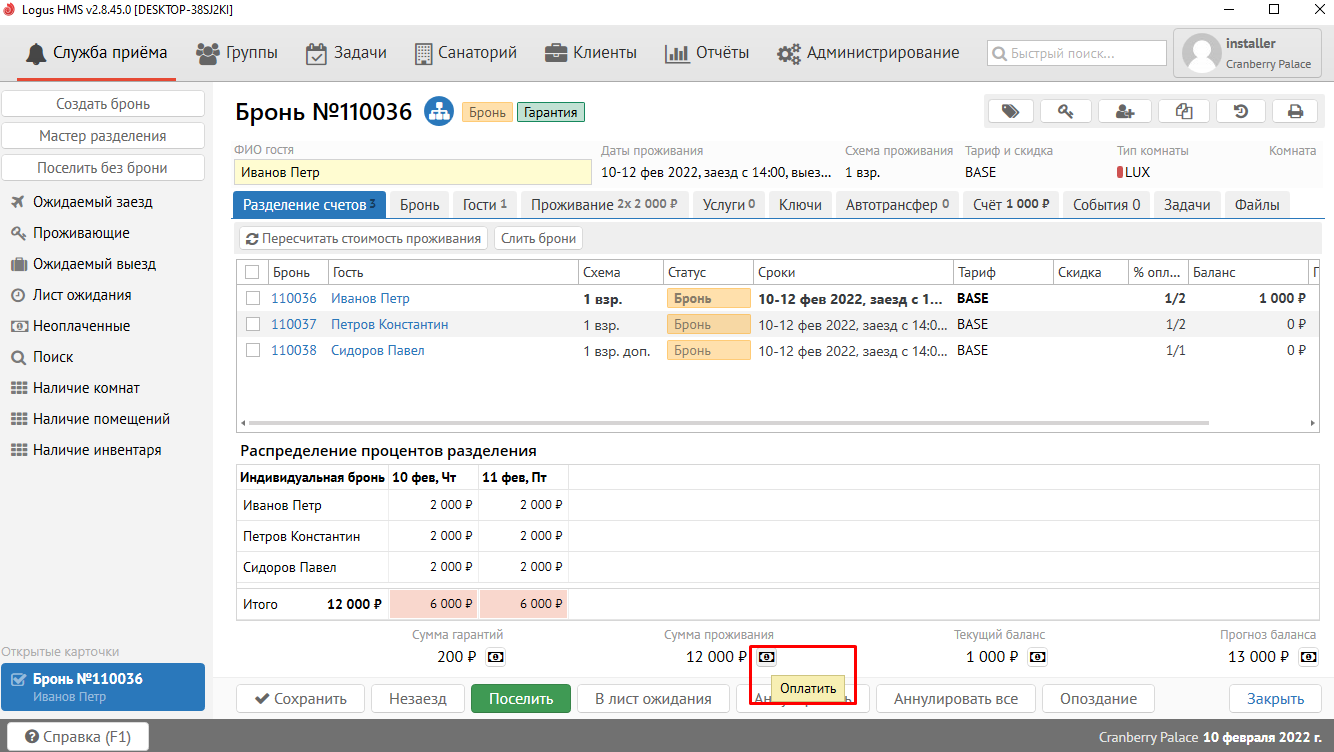The height and width of the screenshot is (752, 1334).
Task: Print the booking using printer icon
Action: click(1295, 111)
